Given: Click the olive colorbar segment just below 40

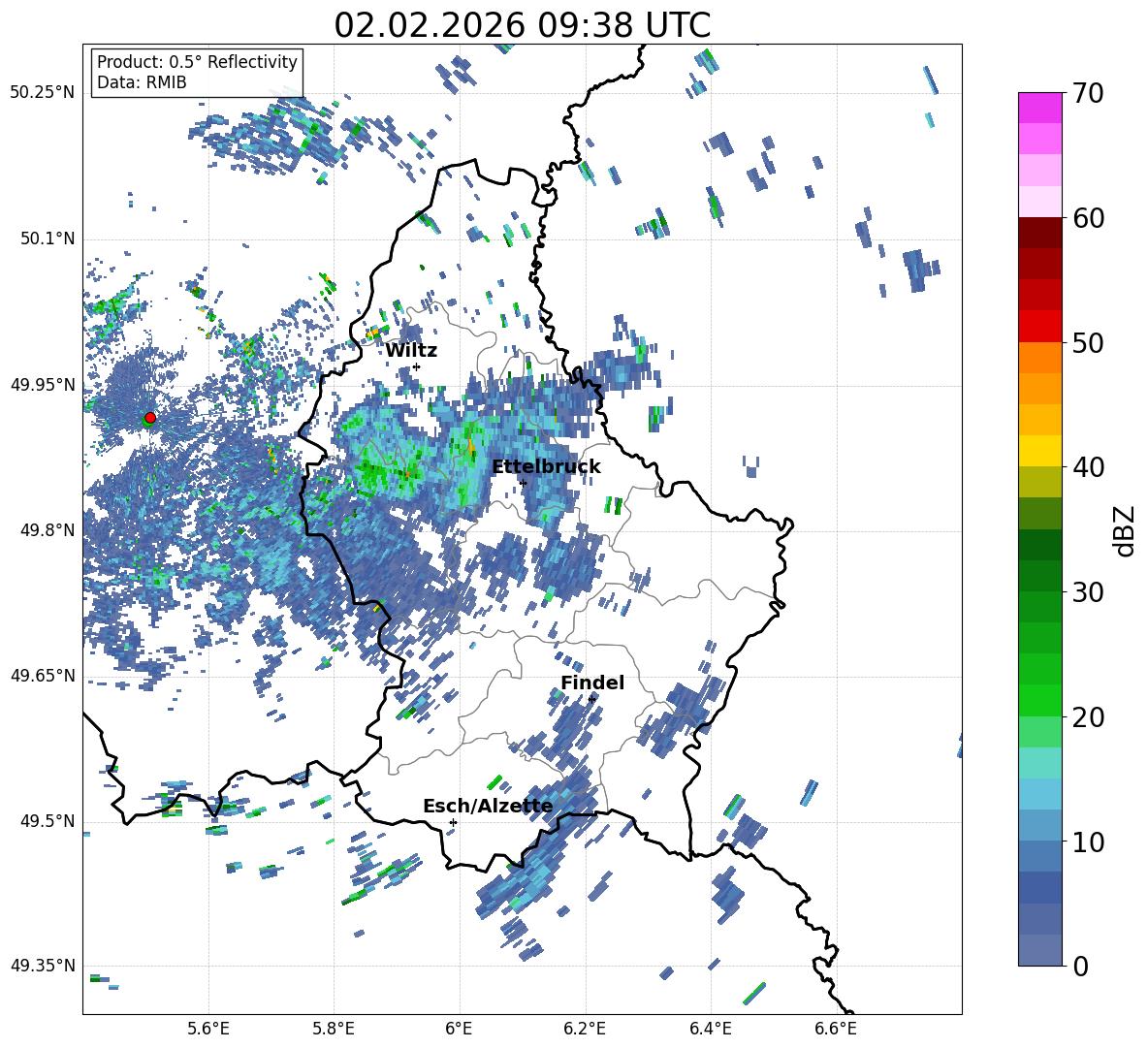Looking at the screenshot, I should pyautogui.click(x=1039, y=482).
